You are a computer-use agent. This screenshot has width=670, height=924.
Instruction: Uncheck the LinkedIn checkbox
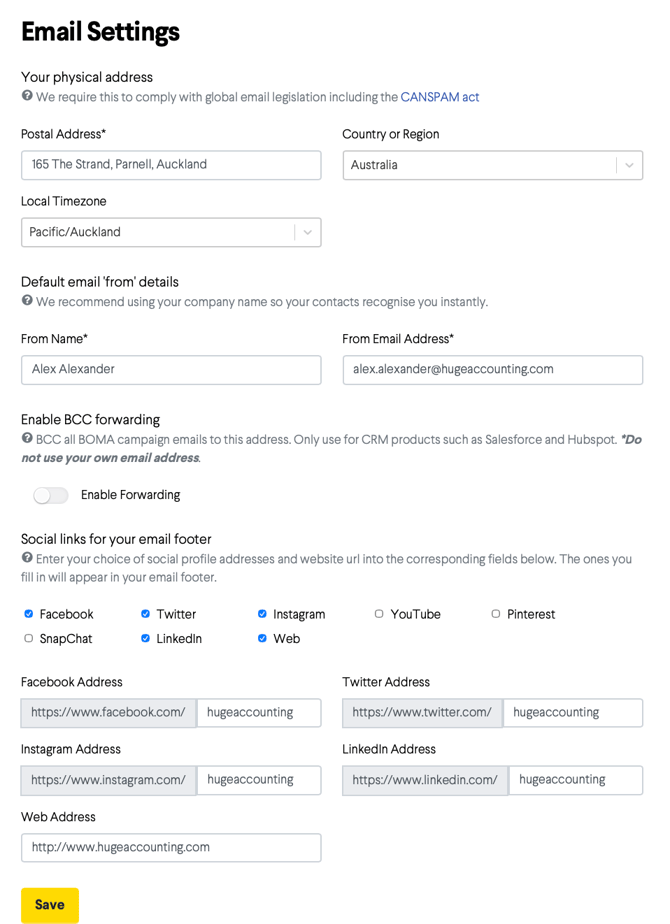tap(146, 638)
